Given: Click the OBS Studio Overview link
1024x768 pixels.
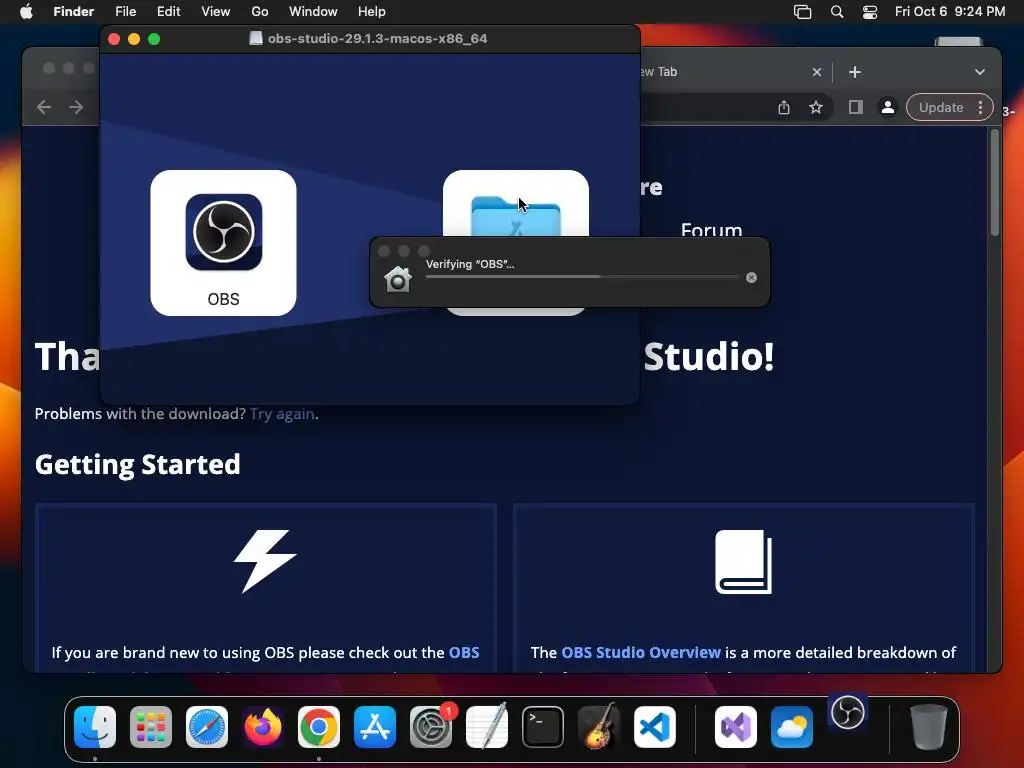Looking at the screenshot, I should (x=641, y=652).
